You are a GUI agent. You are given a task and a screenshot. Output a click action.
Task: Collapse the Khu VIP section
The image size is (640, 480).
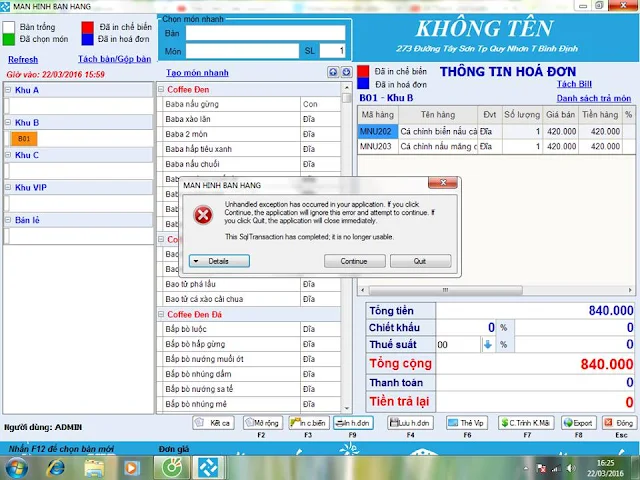8,187
